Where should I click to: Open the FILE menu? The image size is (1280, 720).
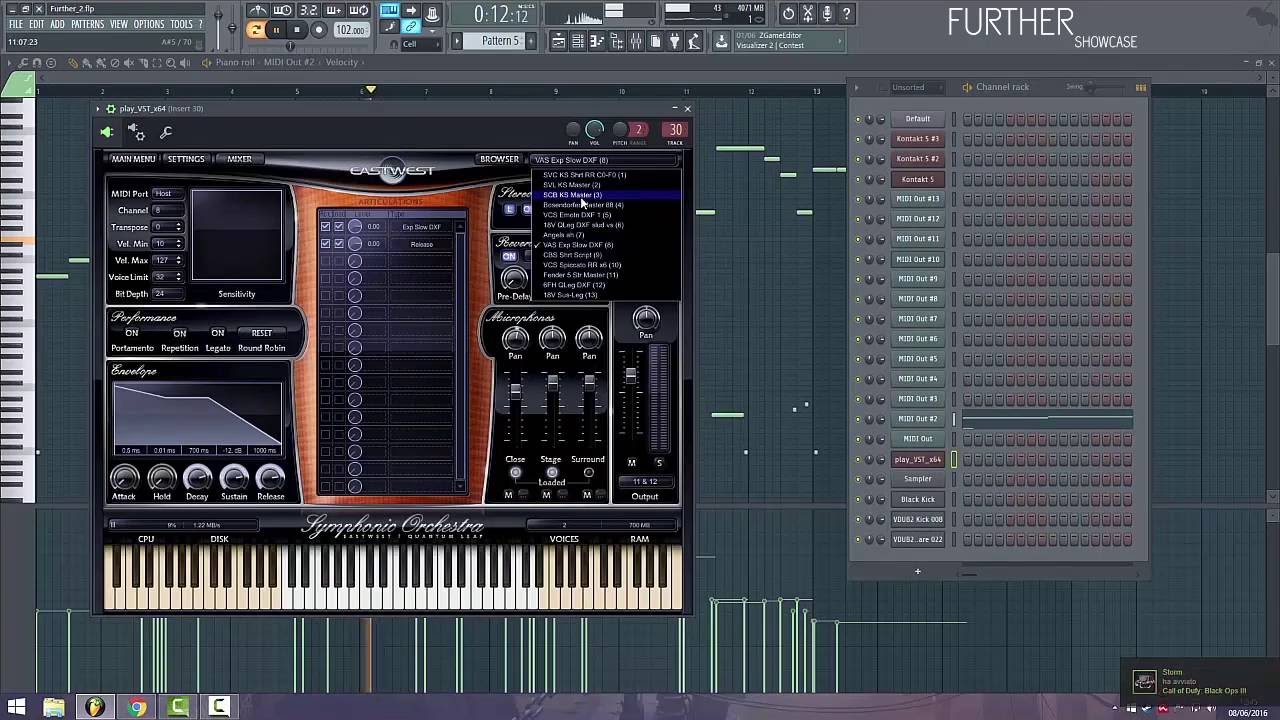[15, 24]
